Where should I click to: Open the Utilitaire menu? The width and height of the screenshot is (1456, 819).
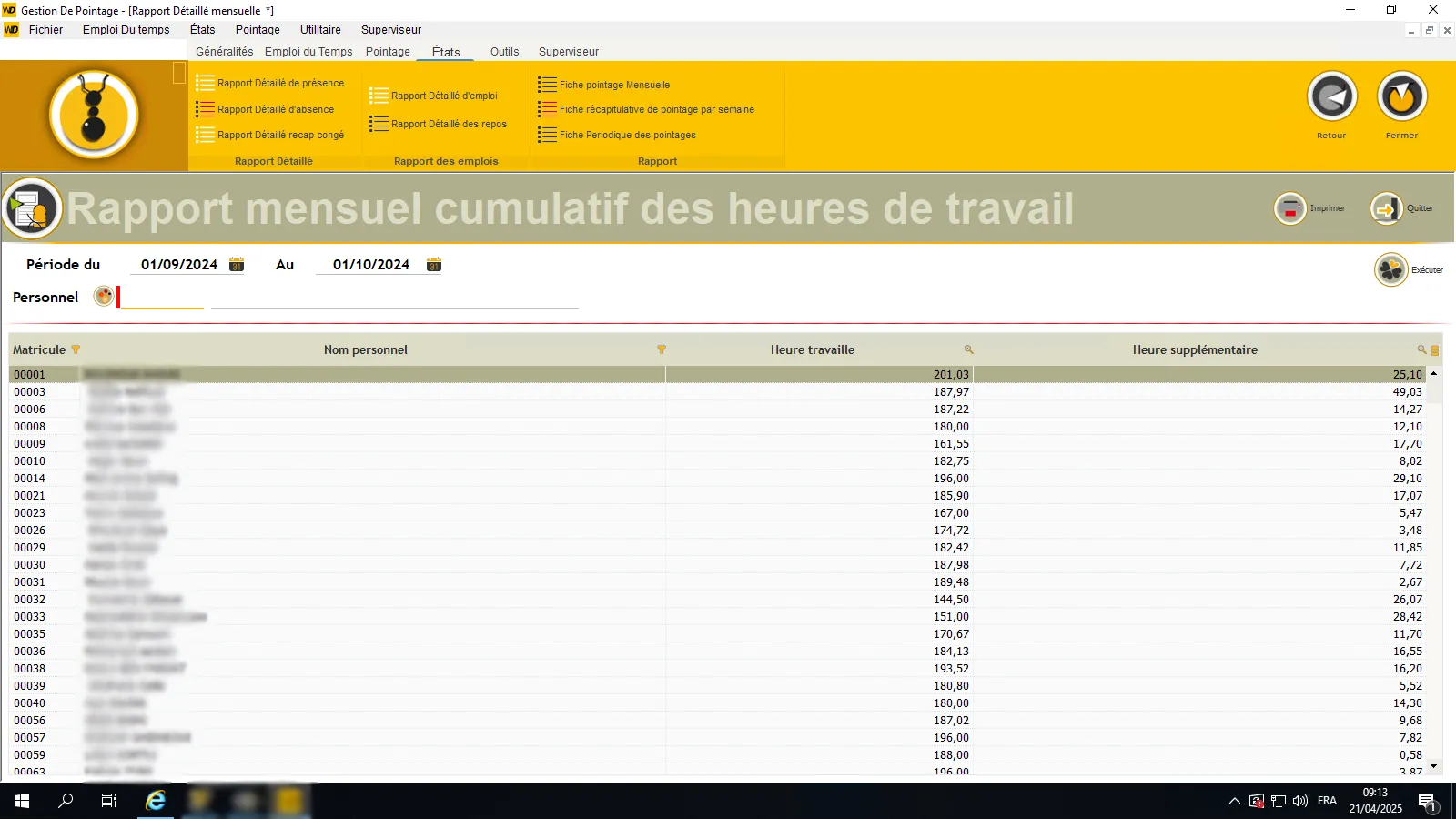tap(320, 30)
